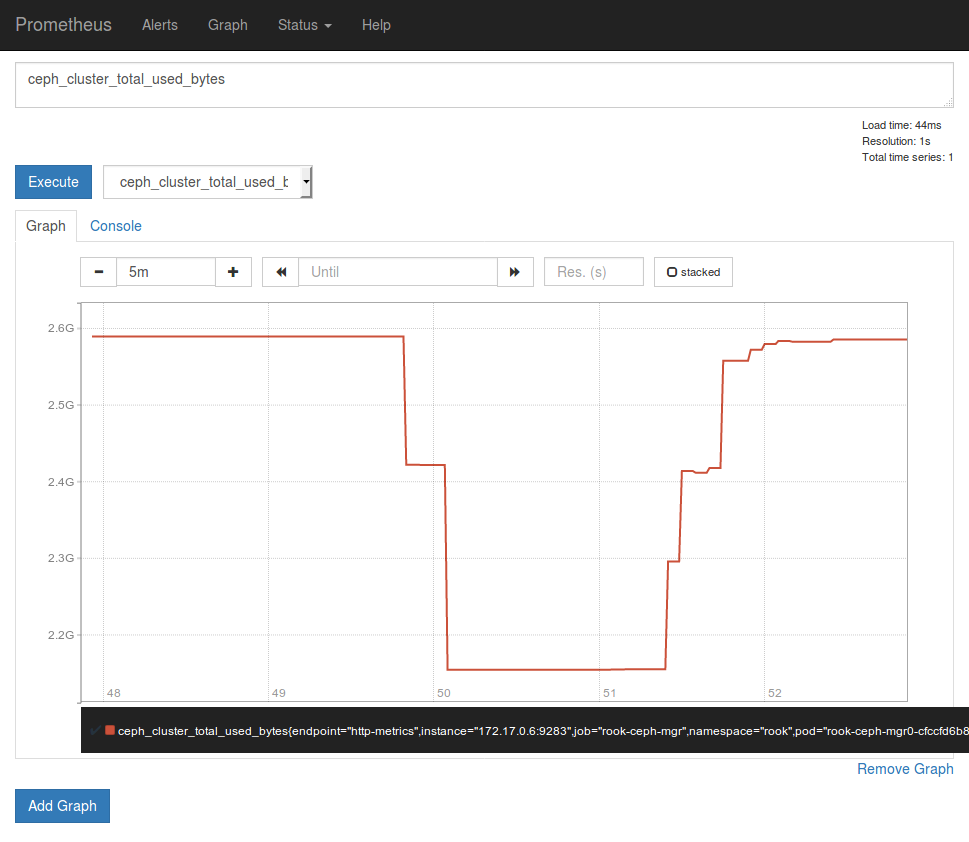Switch to the Console tab
The width and height of the screenshot is (969, 842).
click(x=115, y=226)
